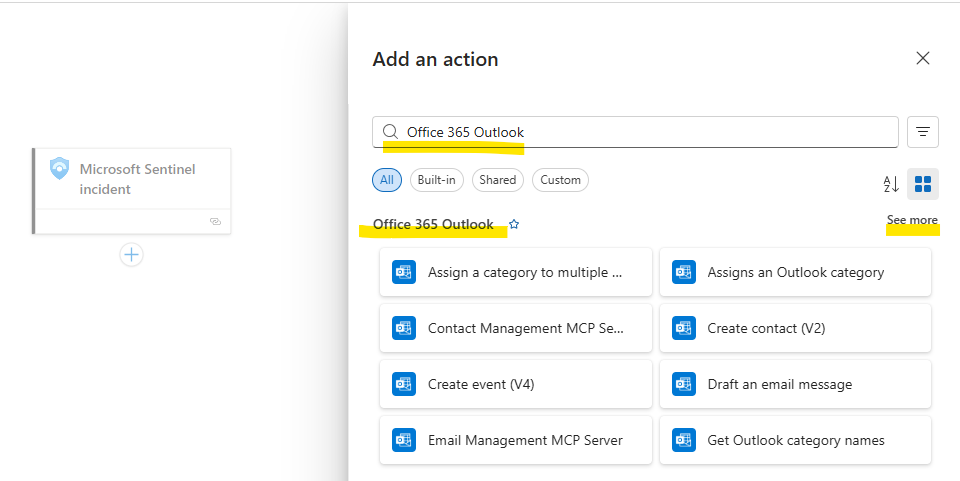Click the Outlook icon beside Get Outlook category names
Image resolution: width=960 pixels, height=481 pixels.
pyautogui.click(x=684, y=440)
